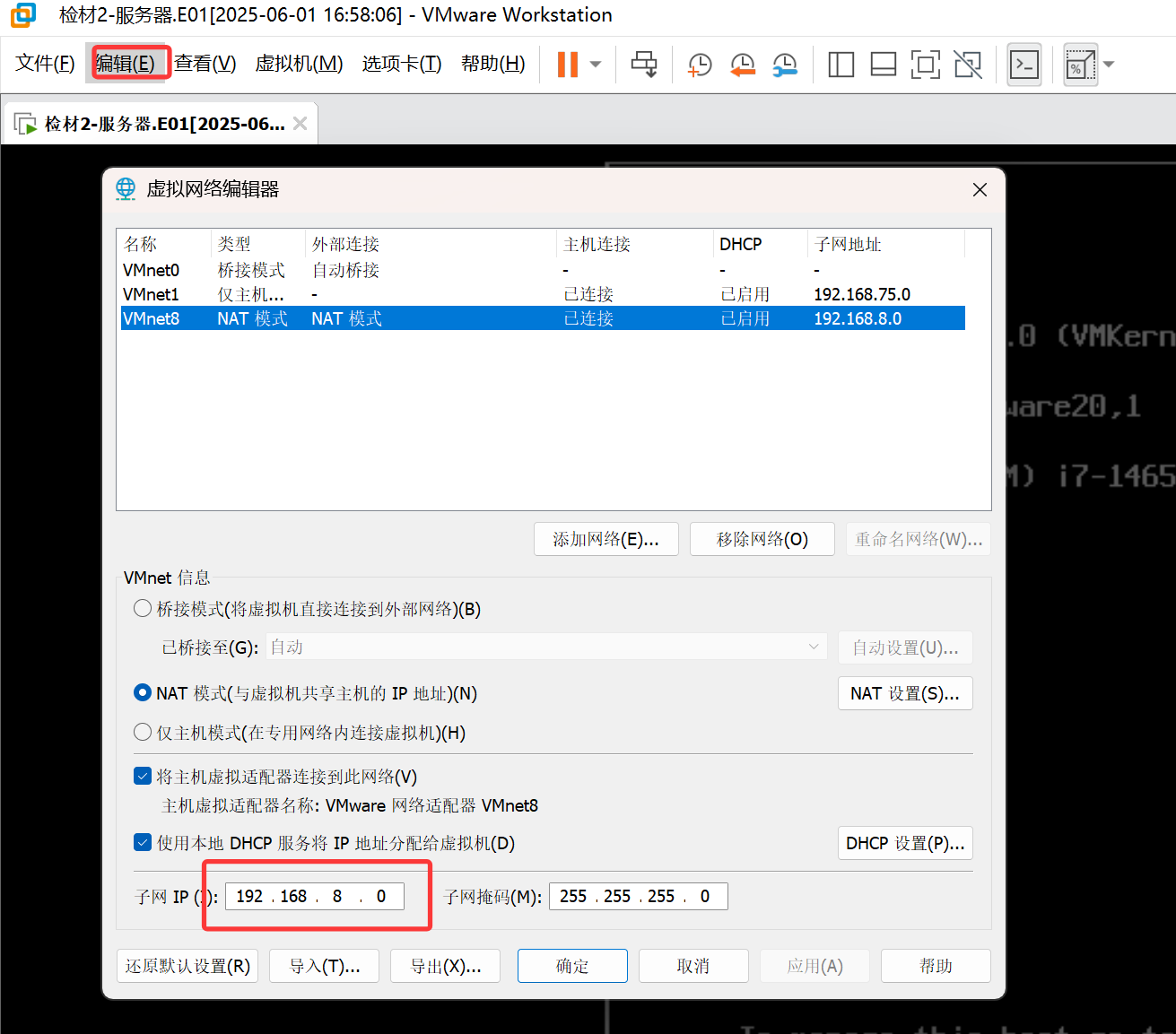Click the 帮助 button in dialog
Image resolution: width=1176 pixels, height=1034 pixels.
point(936,966)
